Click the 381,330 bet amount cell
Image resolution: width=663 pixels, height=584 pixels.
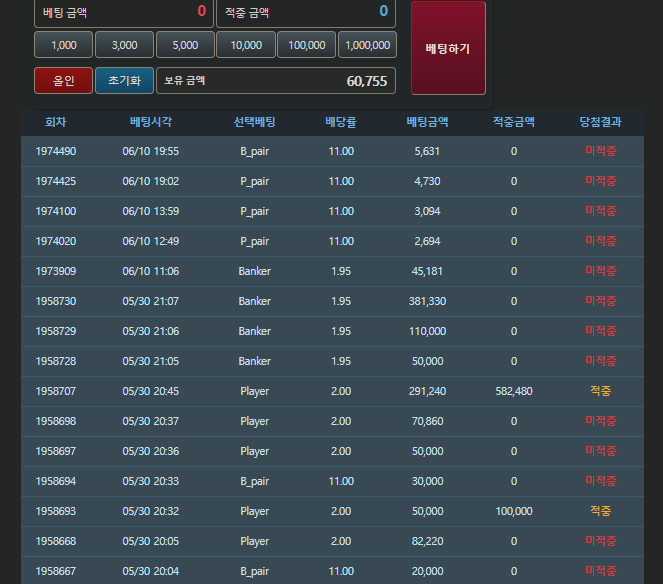(x=427, y=302)
